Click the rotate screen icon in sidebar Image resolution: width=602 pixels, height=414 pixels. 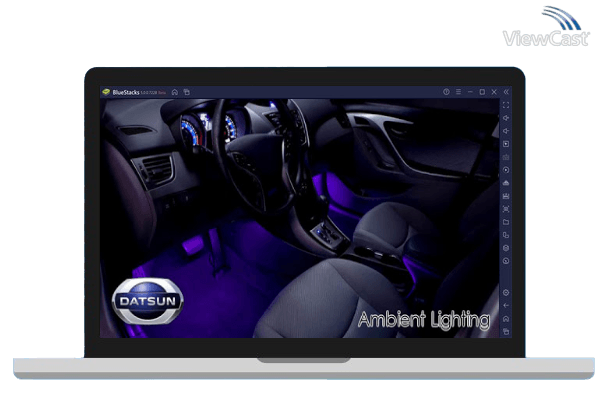tap(506, 235)
